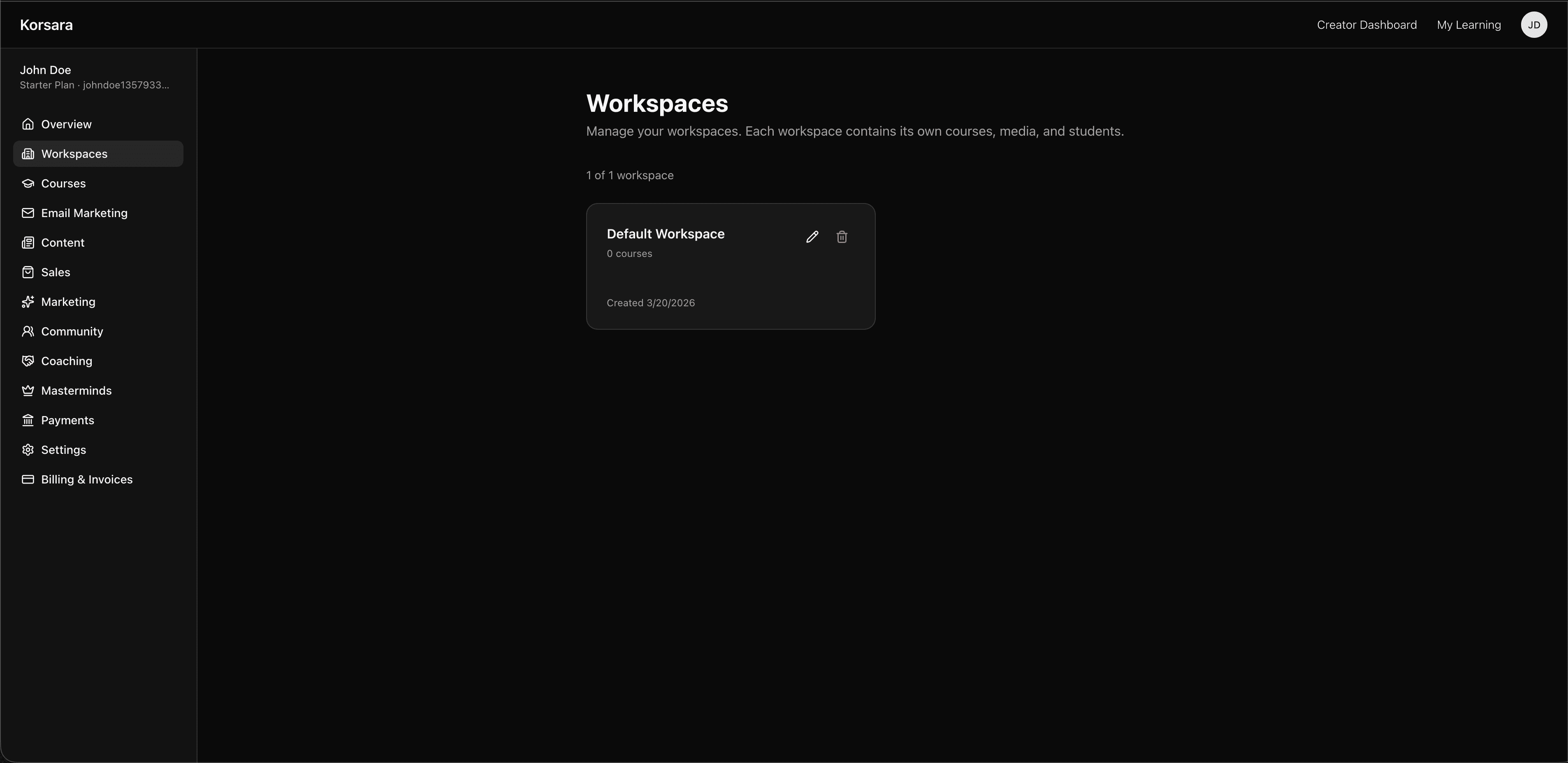
Task: Open the Overview home icon
Action: pyautogui.click(x=28, y=123)
